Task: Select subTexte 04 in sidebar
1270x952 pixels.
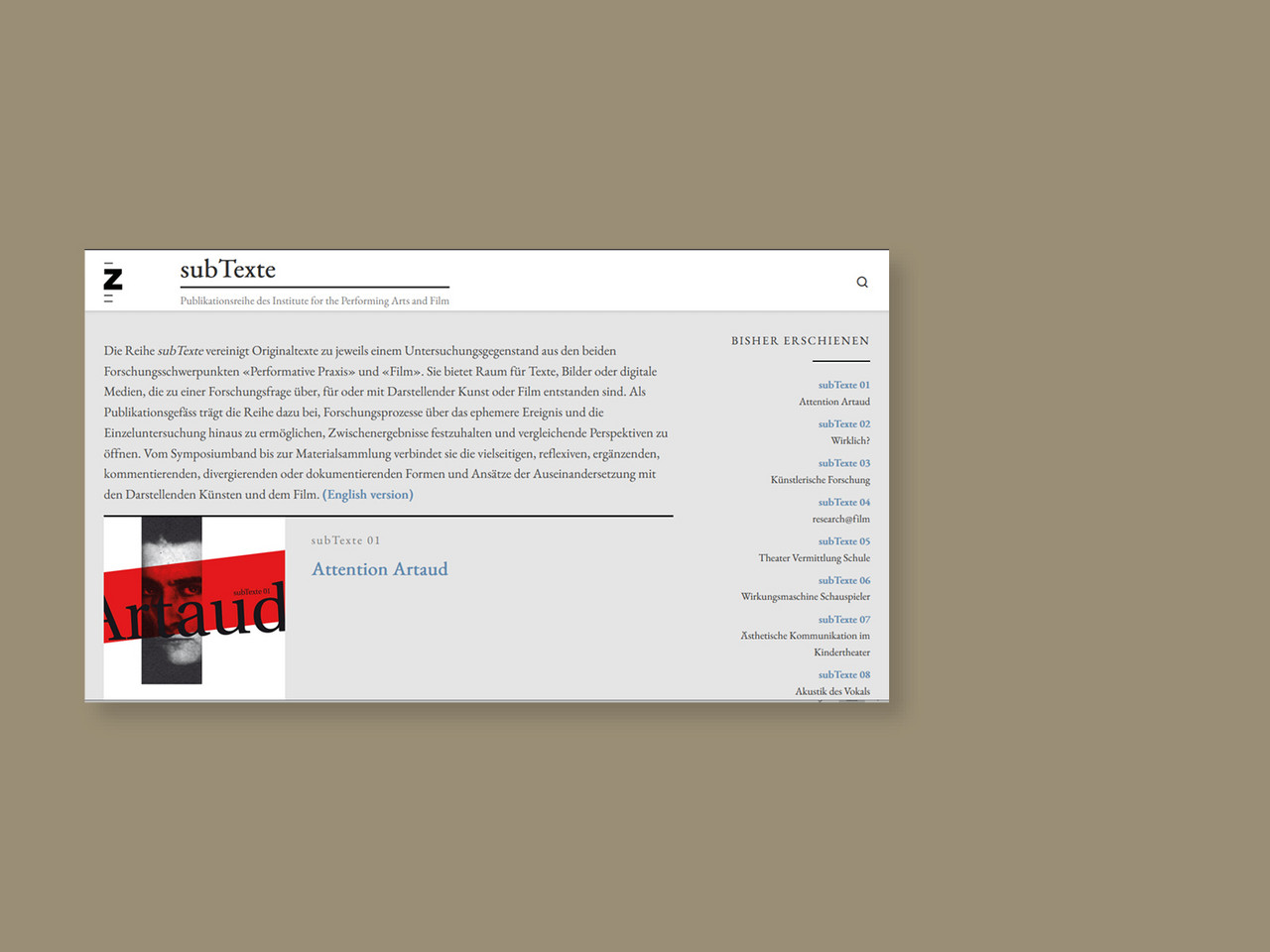Action: (x=843, y=502)
